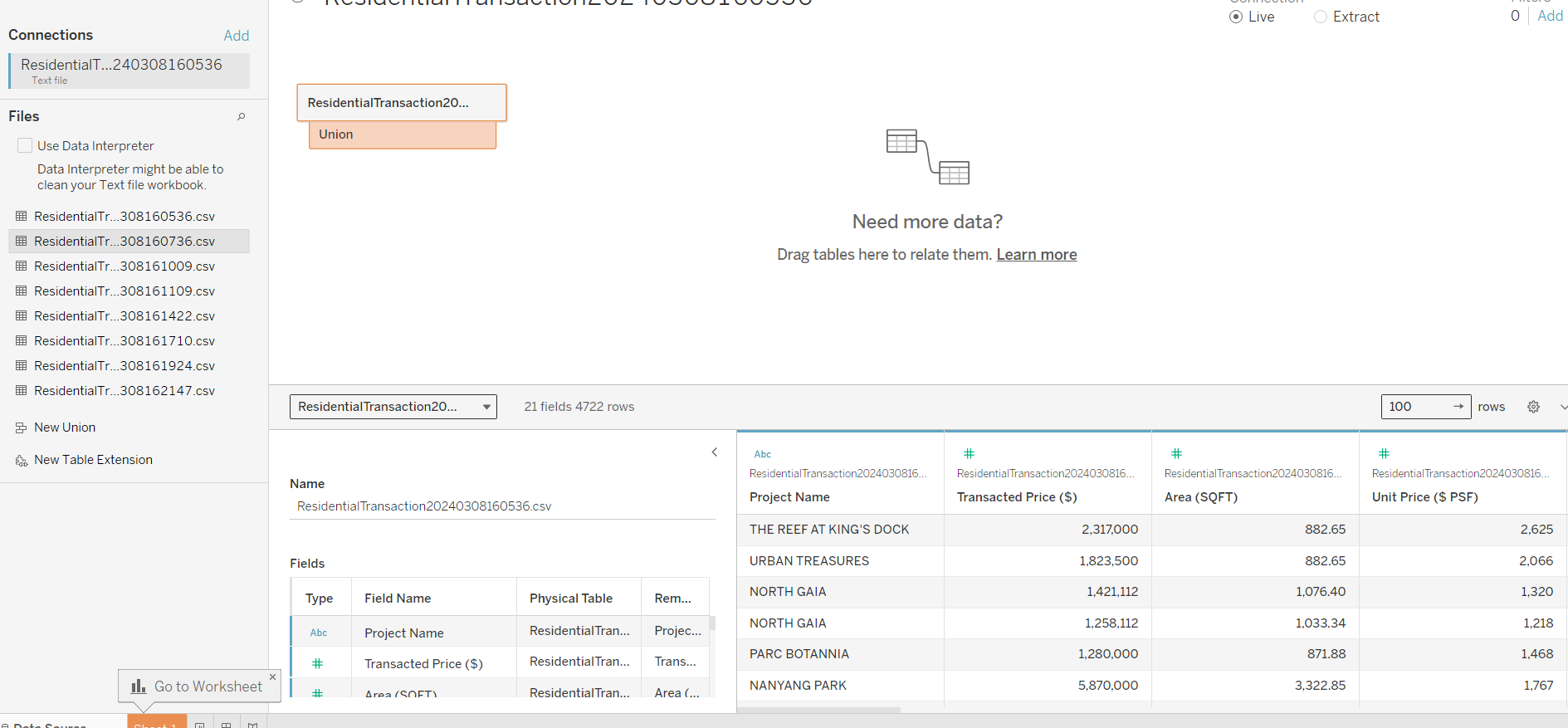Close the Go to Worksheet tooltip
Screen dimensions: 1568x728
click(272, 677)
